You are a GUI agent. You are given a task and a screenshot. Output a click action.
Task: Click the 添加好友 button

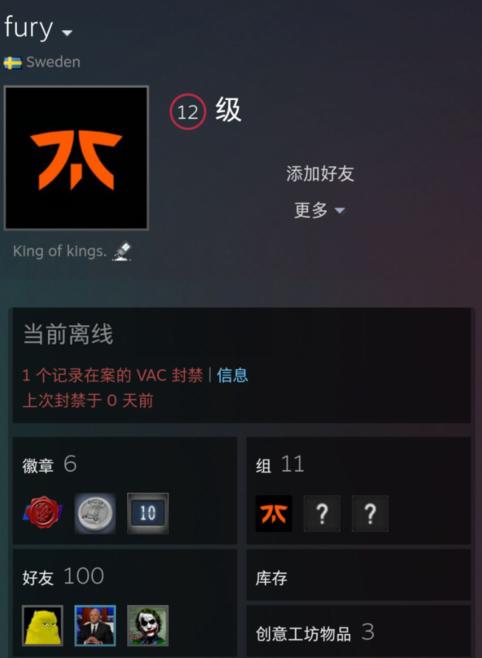[320, 174]
